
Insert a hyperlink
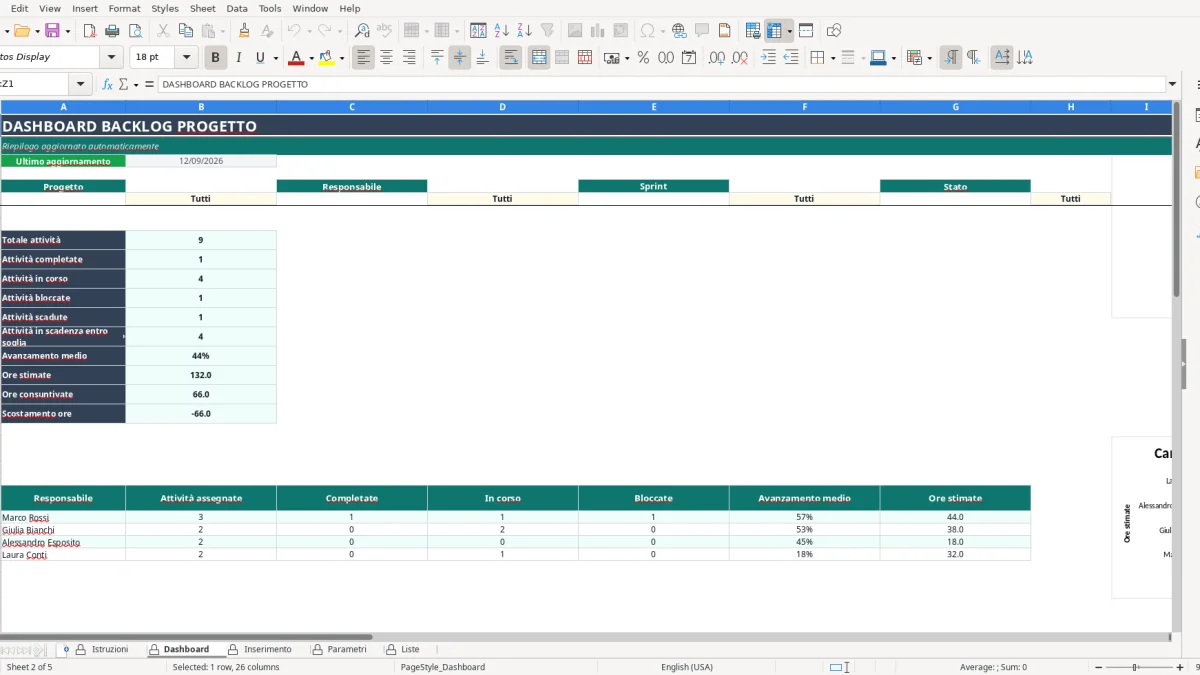point(679,31)
